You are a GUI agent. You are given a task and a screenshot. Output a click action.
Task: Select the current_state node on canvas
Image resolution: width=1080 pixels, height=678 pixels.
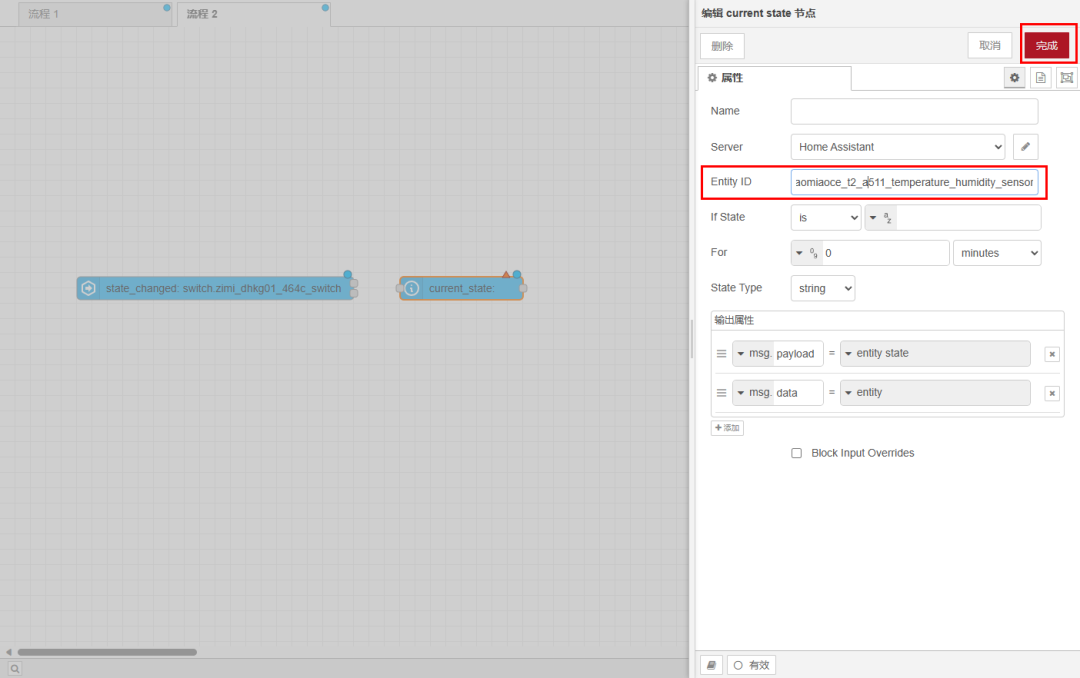(x=461, y=288)
